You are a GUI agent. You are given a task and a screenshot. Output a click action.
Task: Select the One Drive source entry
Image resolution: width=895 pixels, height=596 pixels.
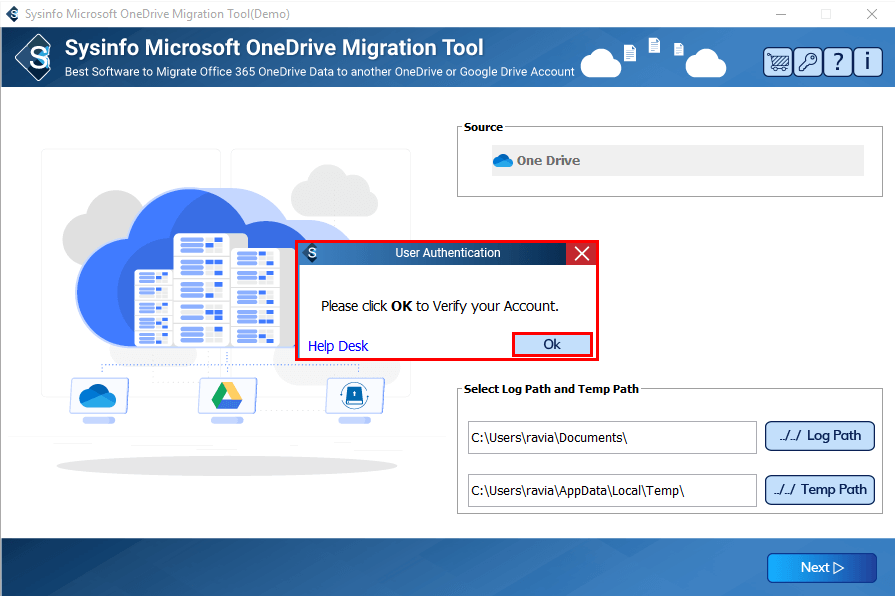tap(678, 160)
